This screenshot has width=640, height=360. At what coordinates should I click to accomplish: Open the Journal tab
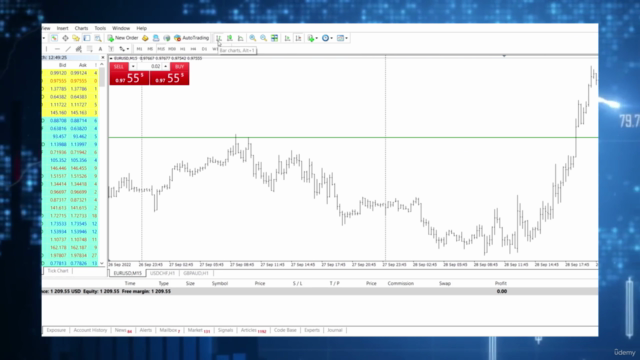(x=335, y=330)
